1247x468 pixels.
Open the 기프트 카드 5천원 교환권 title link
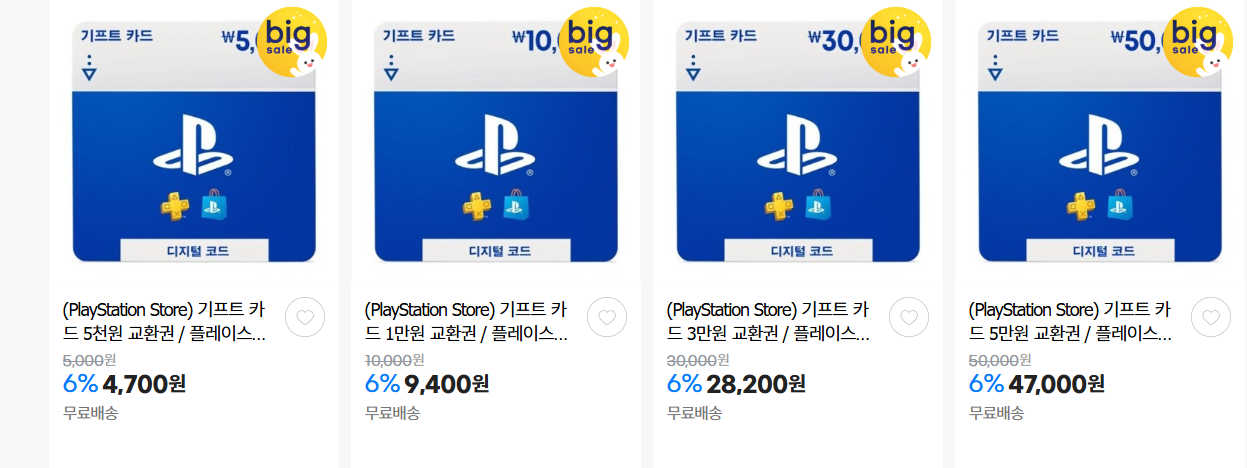click(x=165, y=322)
